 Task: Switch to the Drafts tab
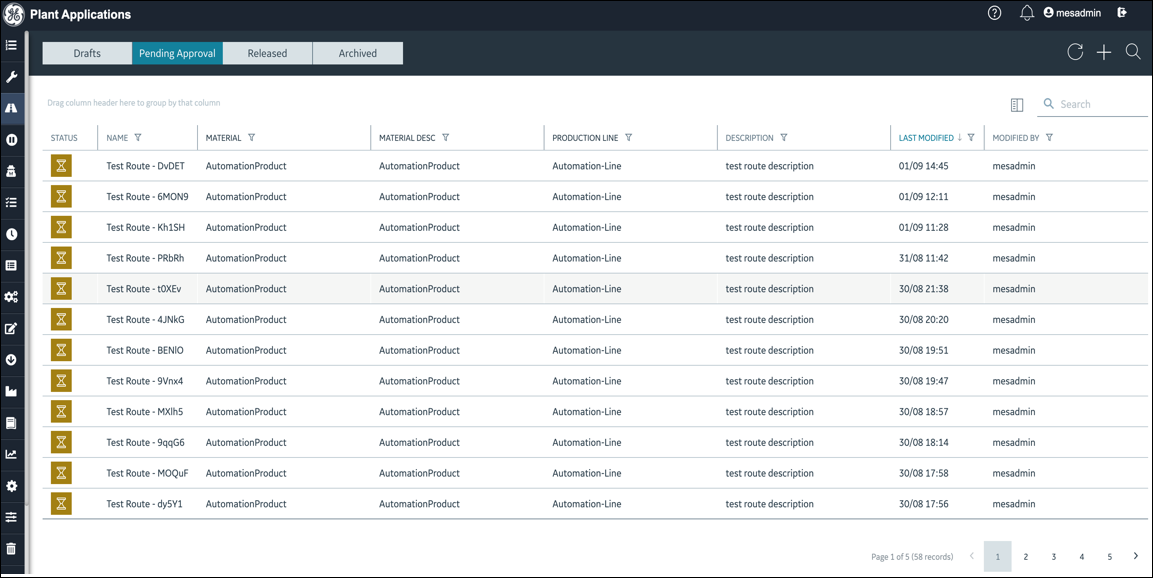tap(87, 53)
